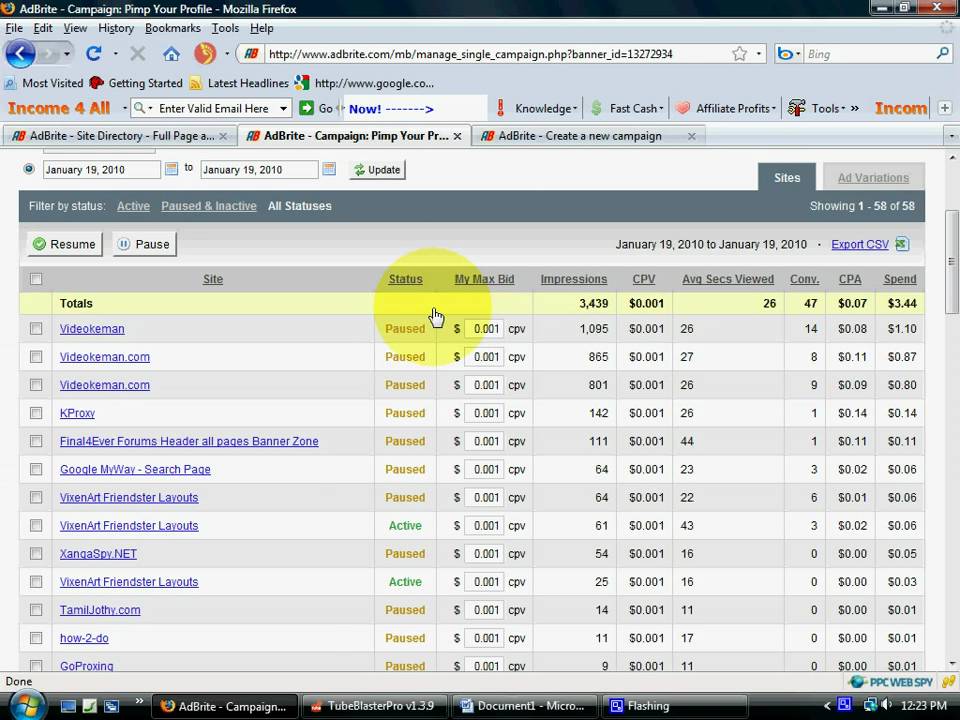Open the Bookmarks menu
Viewport: 960px width, 720px height.
(x=173, y=28)
